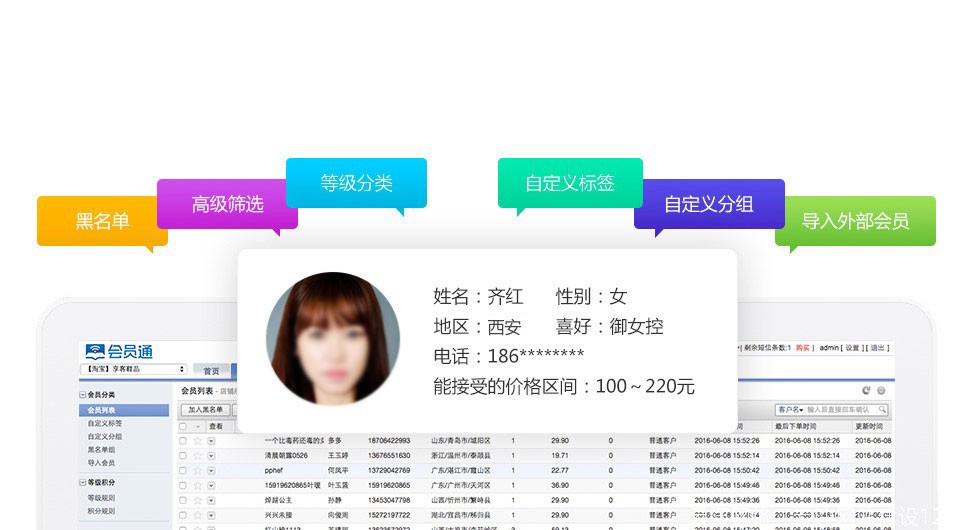Click the teal 自定义标签 bubble
967x530 pixels.
(570, 183)
